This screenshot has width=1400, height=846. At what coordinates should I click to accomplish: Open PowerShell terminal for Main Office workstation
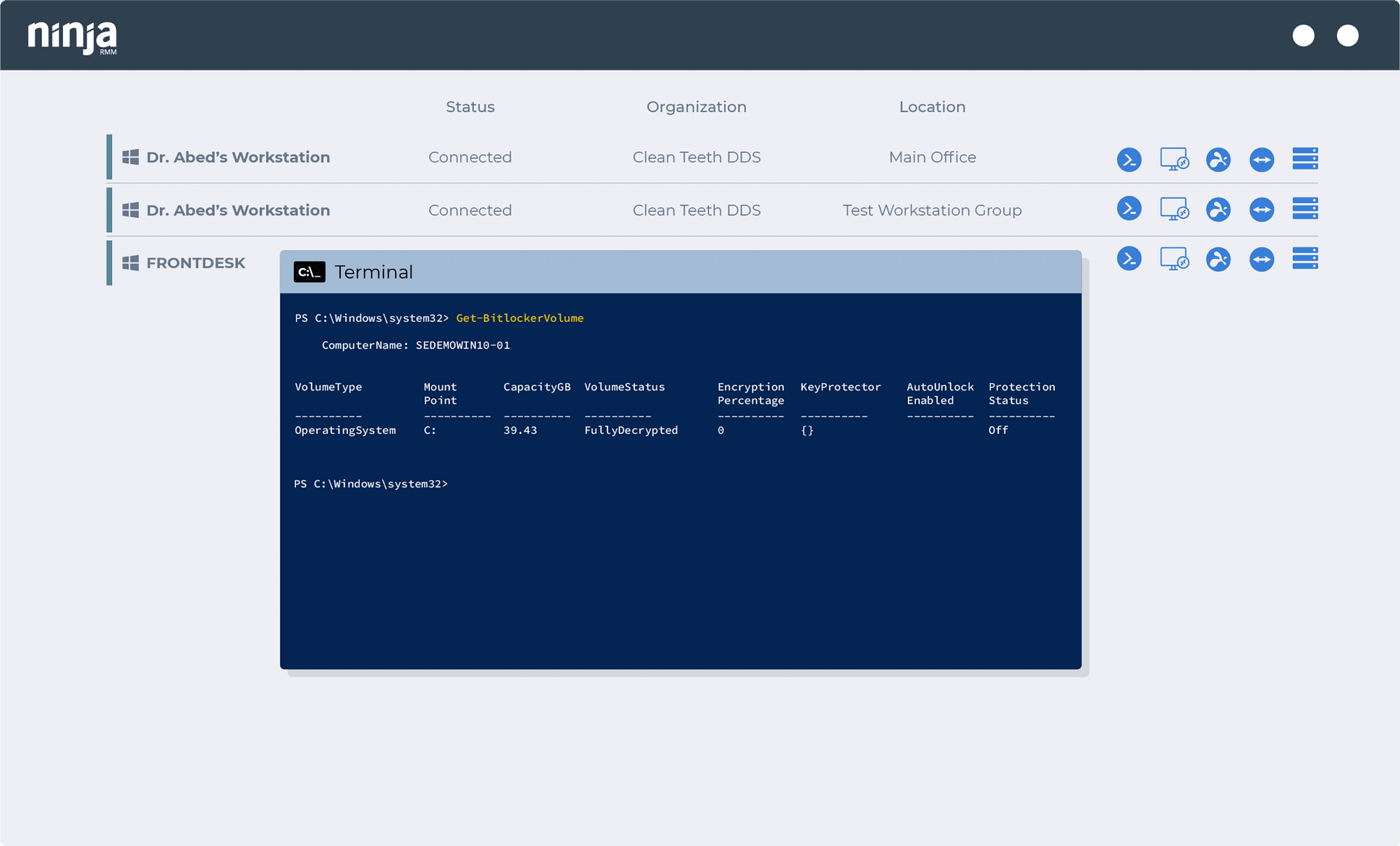(x=1129, y=160)
